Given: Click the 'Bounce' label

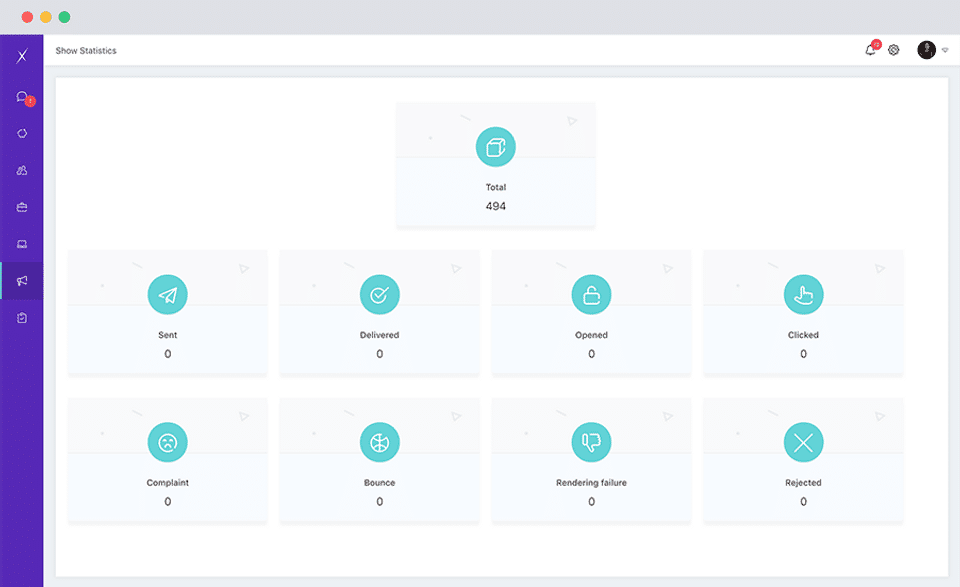Looking at the screenshot, I should pos(380,482).
